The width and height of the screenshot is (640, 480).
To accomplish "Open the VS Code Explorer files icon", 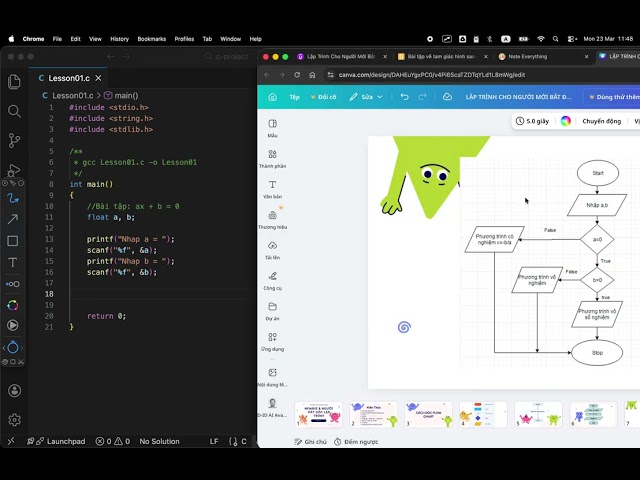I will 14,82.
